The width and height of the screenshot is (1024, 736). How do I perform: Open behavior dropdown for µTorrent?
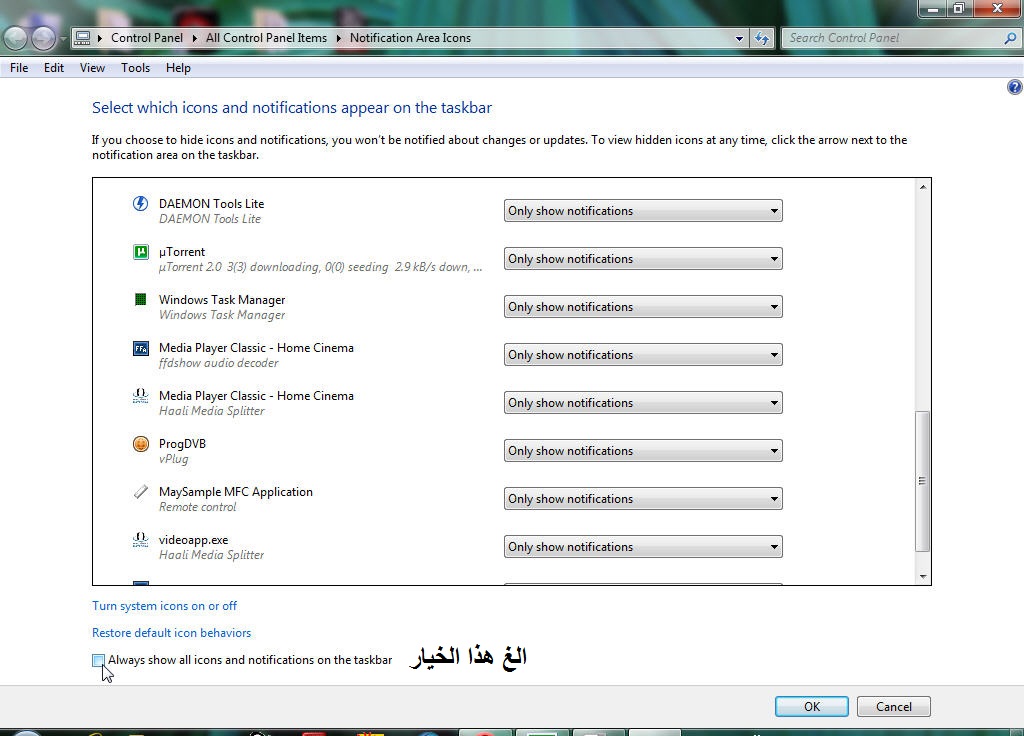[x=643, y=259]
